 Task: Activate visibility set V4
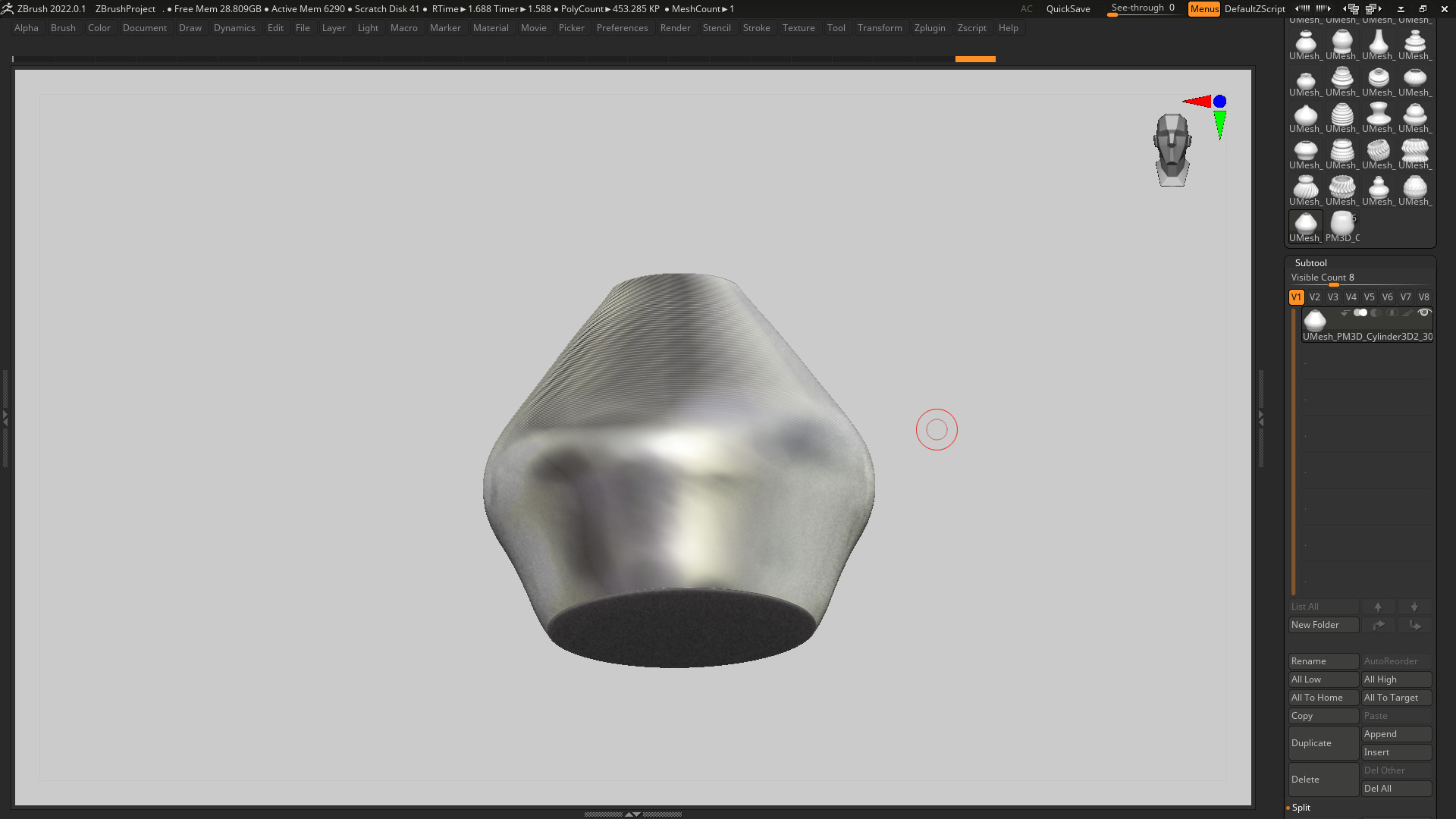[x=1351, y=297]
